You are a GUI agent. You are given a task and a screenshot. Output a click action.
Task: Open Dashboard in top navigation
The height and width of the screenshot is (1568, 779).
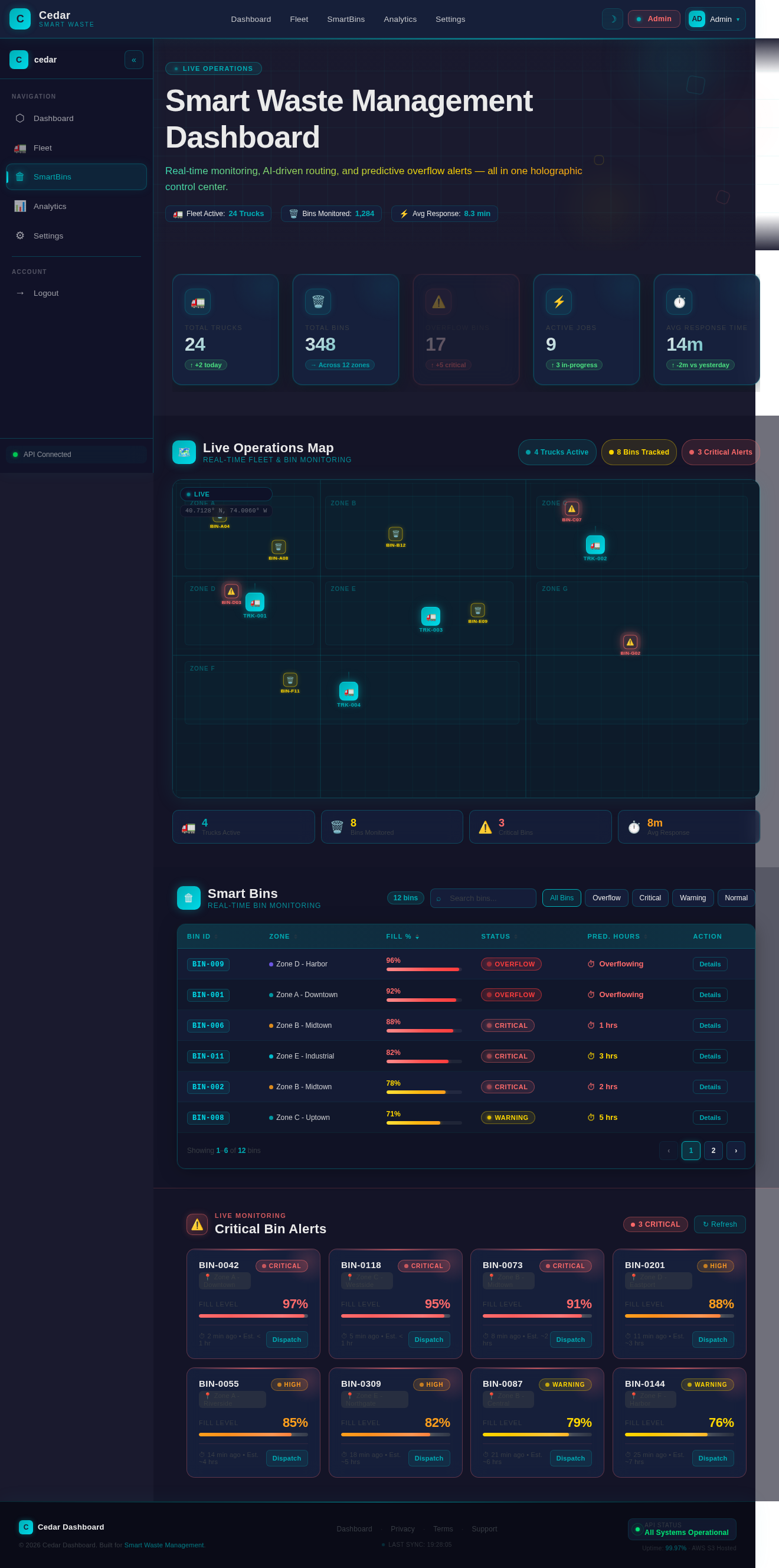tap(251, 19)
